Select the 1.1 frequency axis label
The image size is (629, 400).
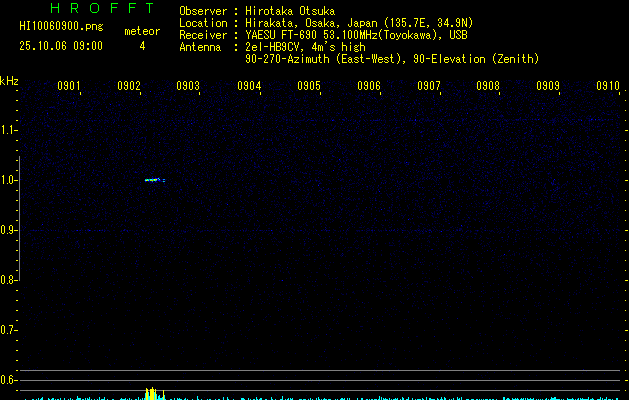click(x=10, y=130)
